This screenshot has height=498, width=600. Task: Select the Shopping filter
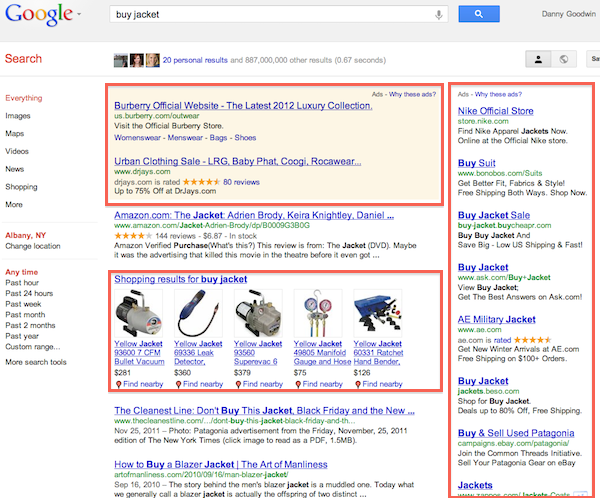(21, 187)
